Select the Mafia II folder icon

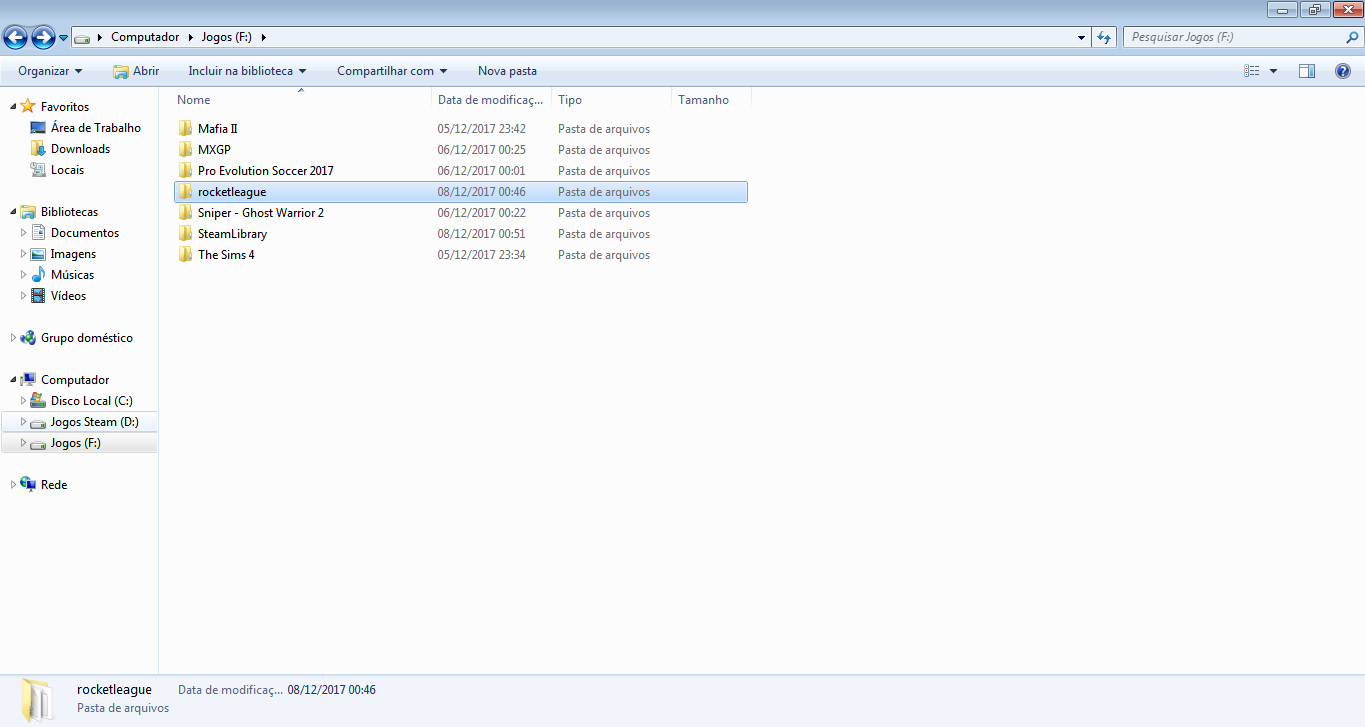(185, 128)
